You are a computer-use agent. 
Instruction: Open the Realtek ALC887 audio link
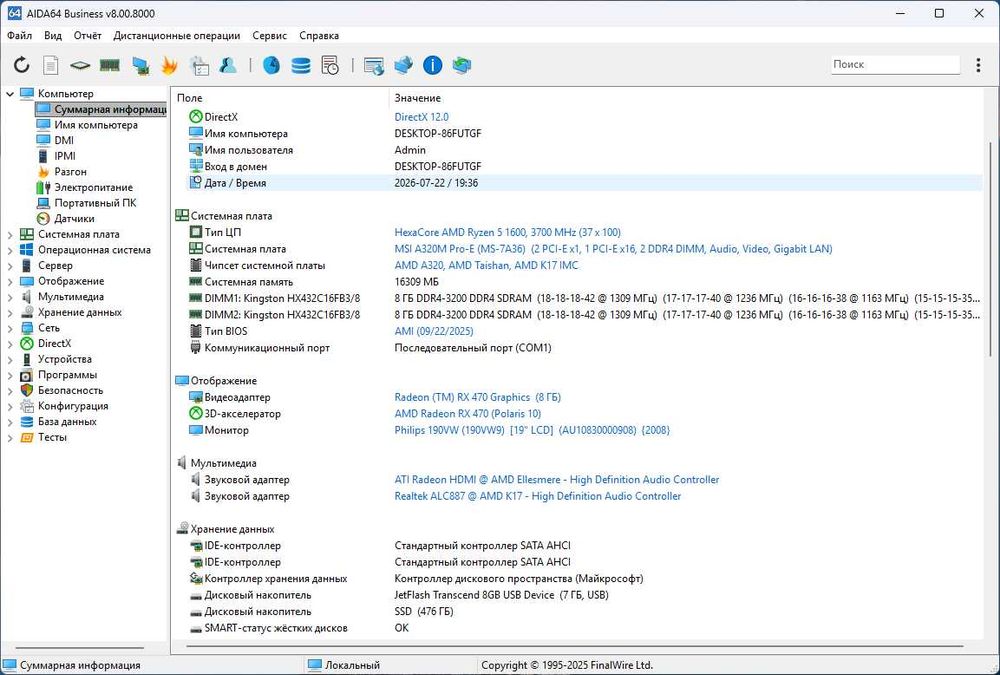click(538, 496)
